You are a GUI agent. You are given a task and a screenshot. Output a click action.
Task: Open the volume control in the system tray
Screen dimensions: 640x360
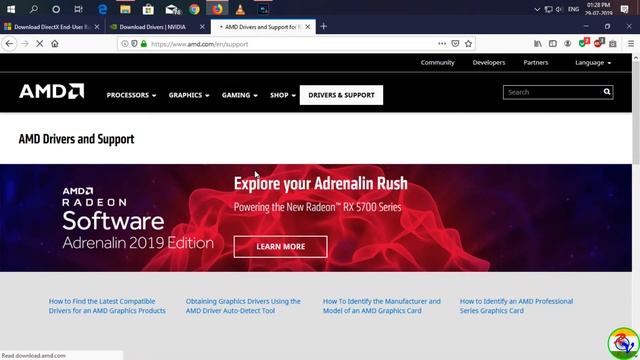coord(559,9)
